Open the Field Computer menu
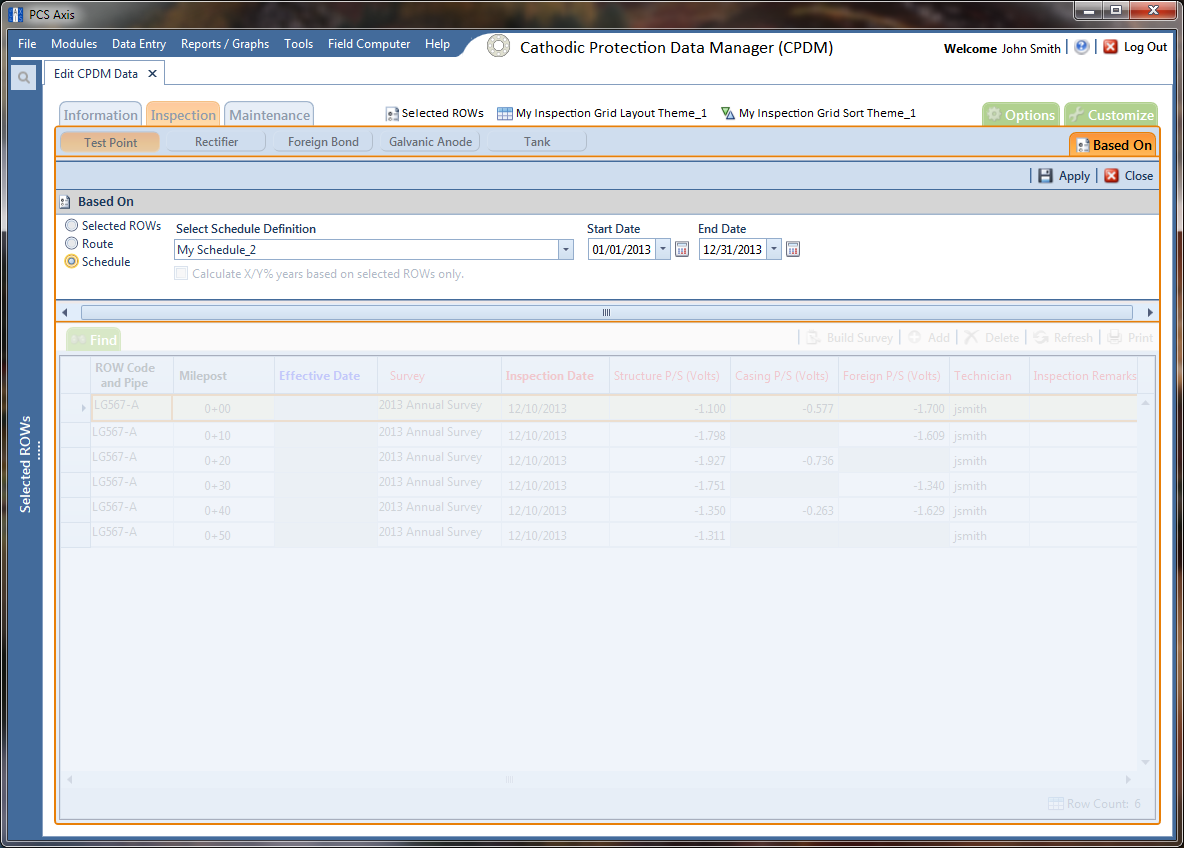 coord(369,44)
